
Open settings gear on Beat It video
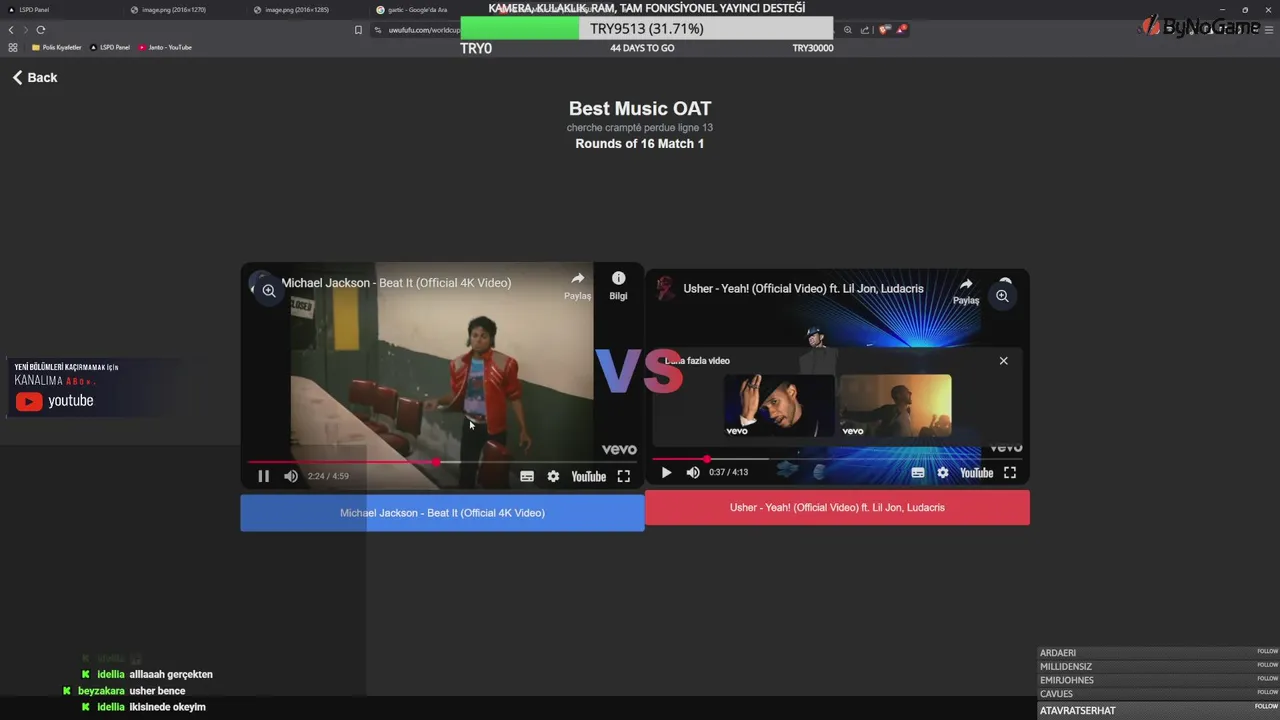tap(553, 477)
